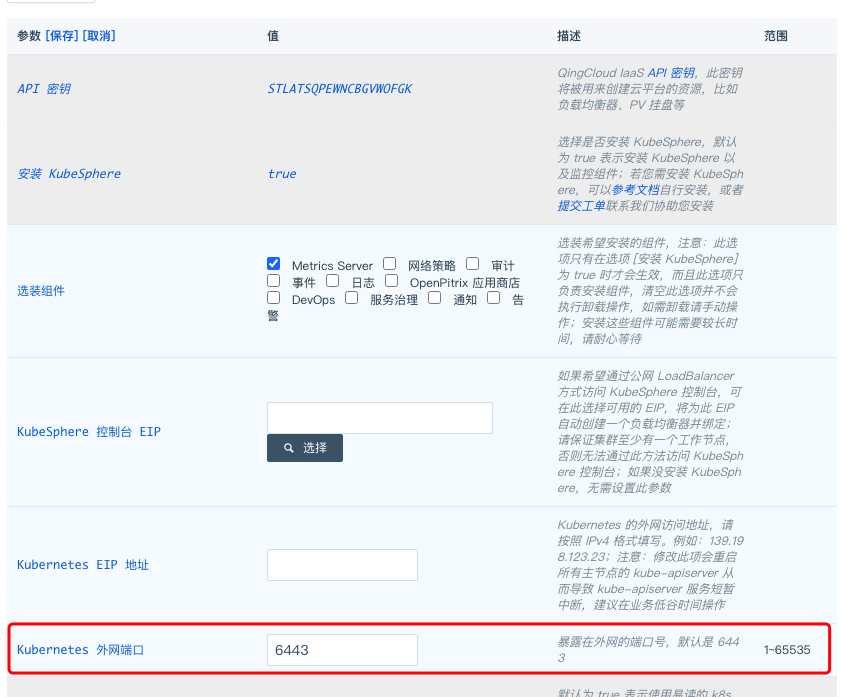This screenshot has height=697, width=843.
Task: Enable the 服务治理 checkbox
Action: pos(352,298)
